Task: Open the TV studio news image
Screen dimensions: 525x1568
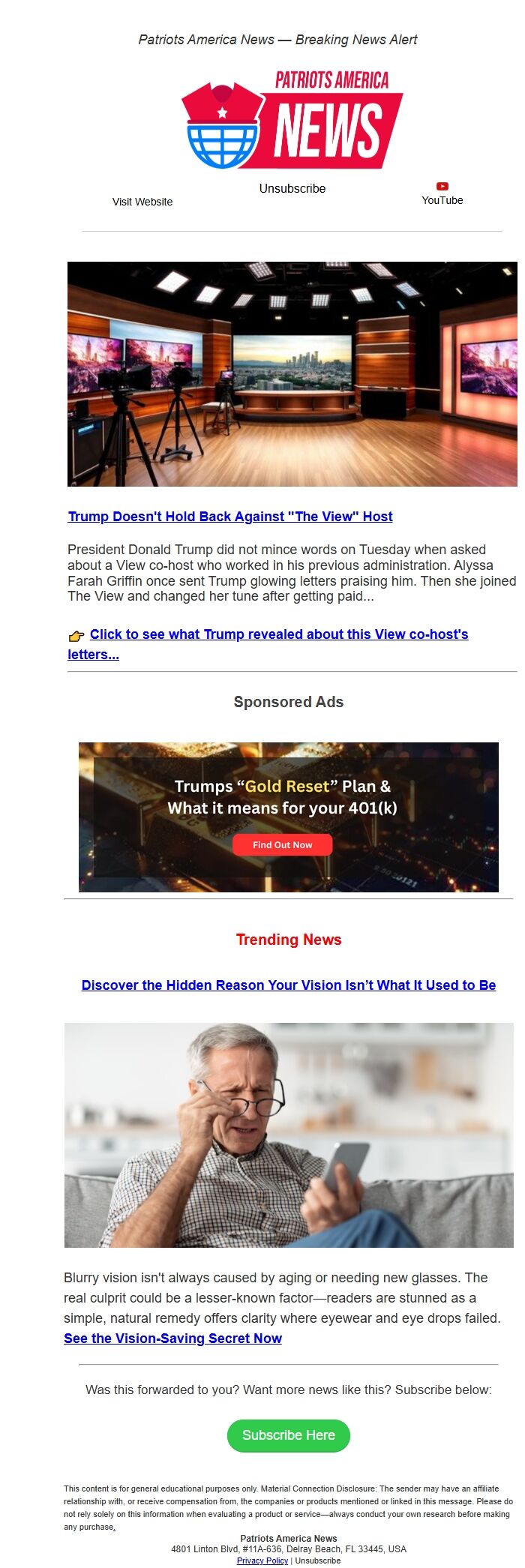Action: point(292,374)
